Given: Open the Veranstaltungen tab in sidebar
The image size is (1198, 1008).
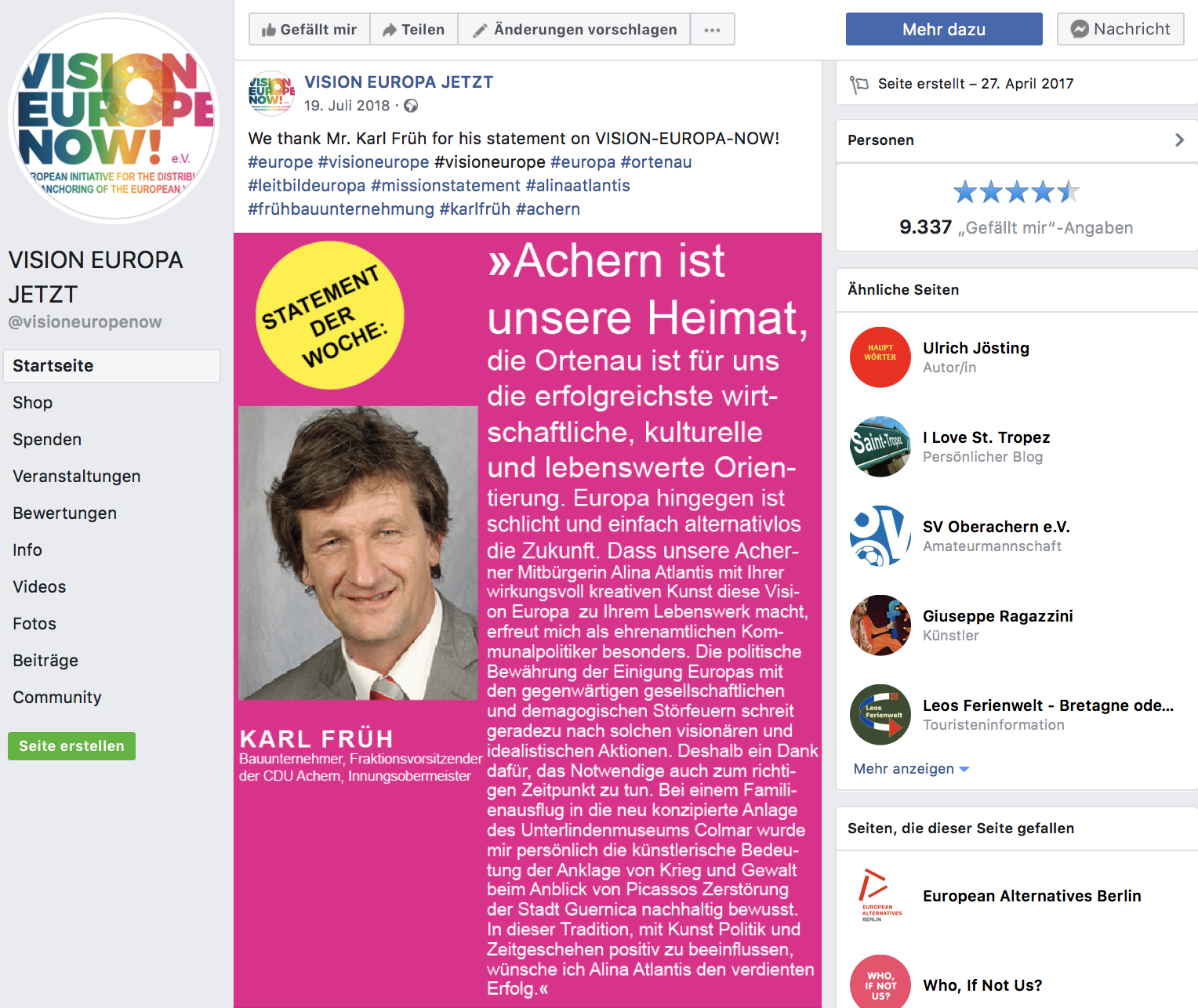Looking at the screenshot, I should (77, 477).
